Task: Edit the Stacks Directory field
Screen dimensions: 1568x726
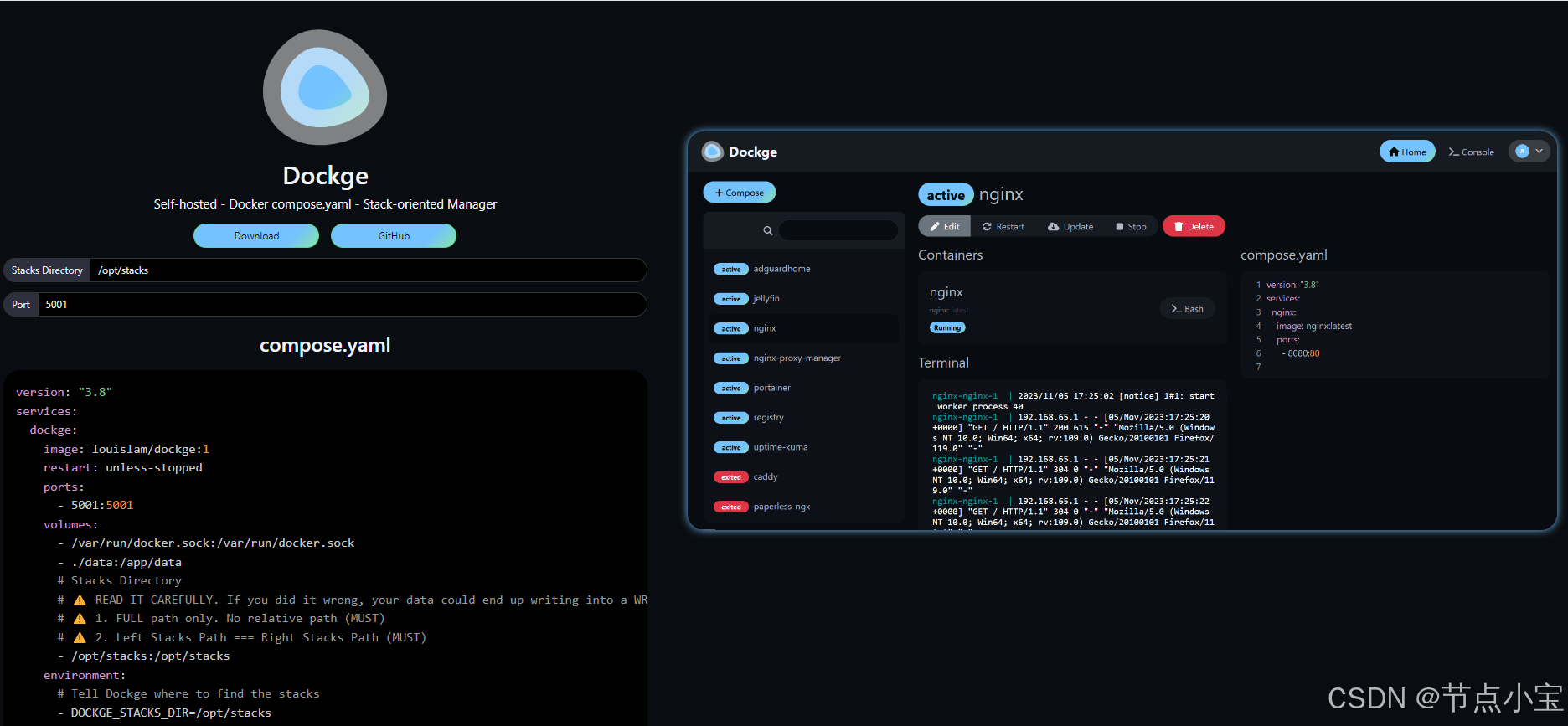Action: tap(369, 270)
